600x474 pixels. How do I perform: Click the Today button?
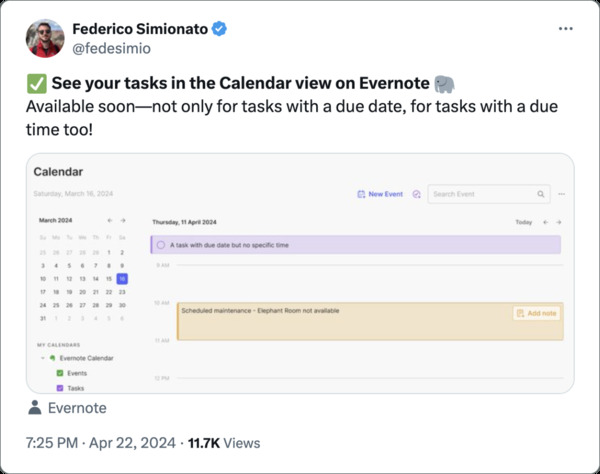[x=523, y=222]
